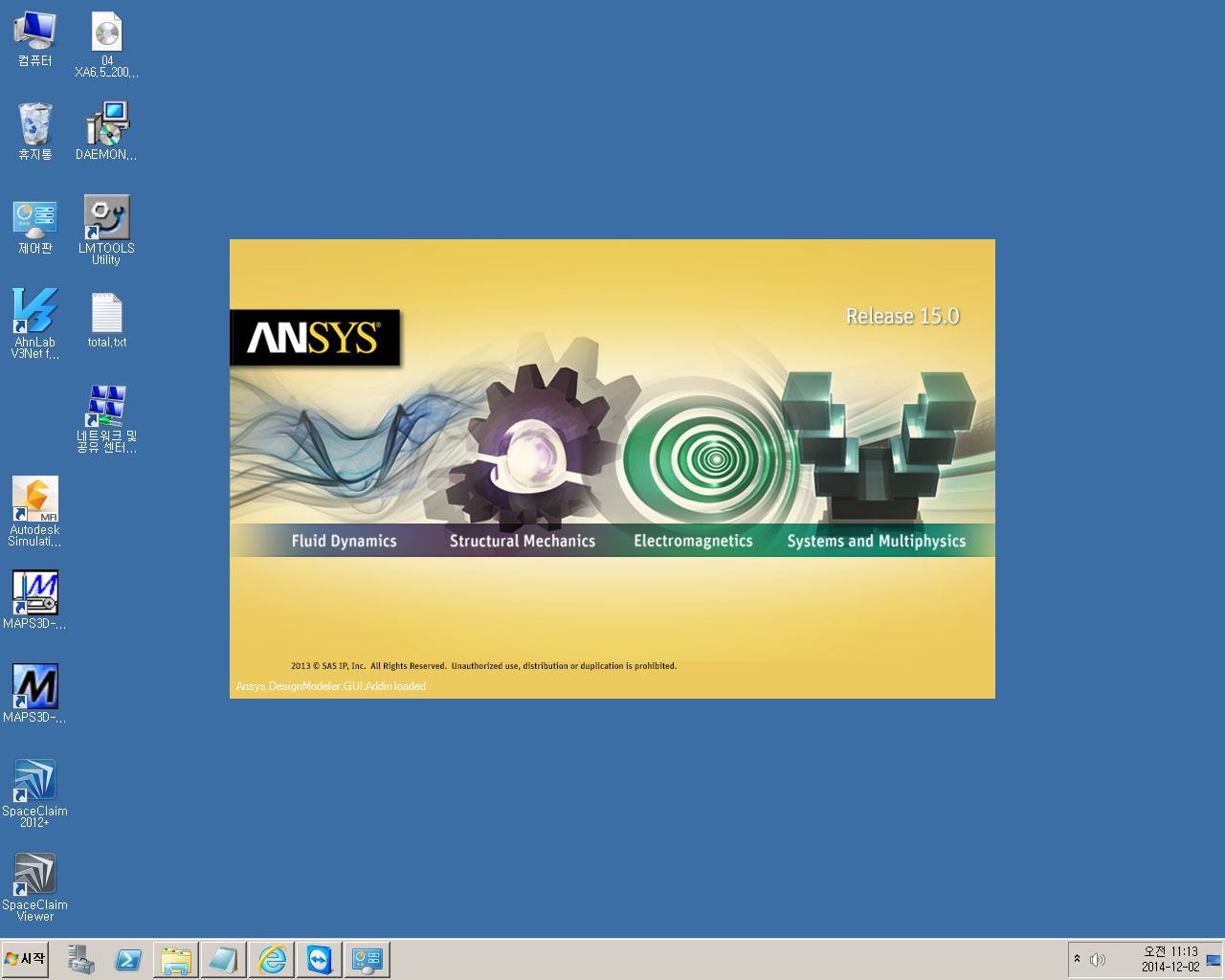Image resolution: width=1225 pixels, height=980 pixels.
Task: Click 'Fluid Dynamics' label on splash
Action: [344, 541]
